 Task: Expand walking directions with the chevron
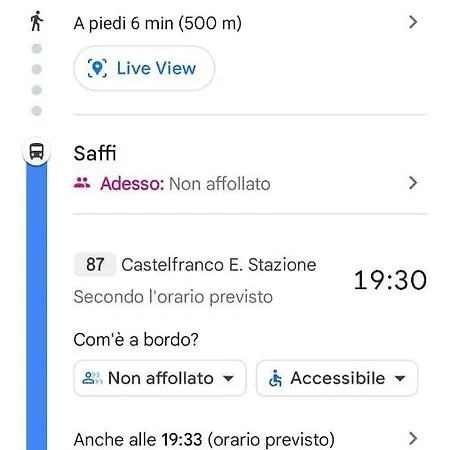click(413, 22)
